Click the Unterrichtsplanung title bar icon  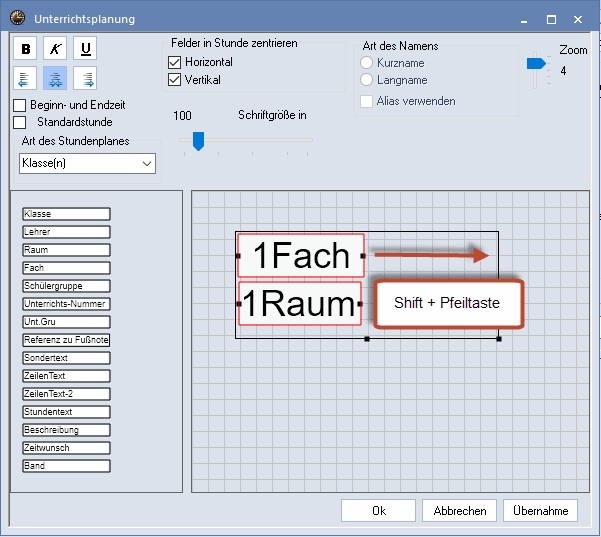pyautogui.click(x=17, y=19)
